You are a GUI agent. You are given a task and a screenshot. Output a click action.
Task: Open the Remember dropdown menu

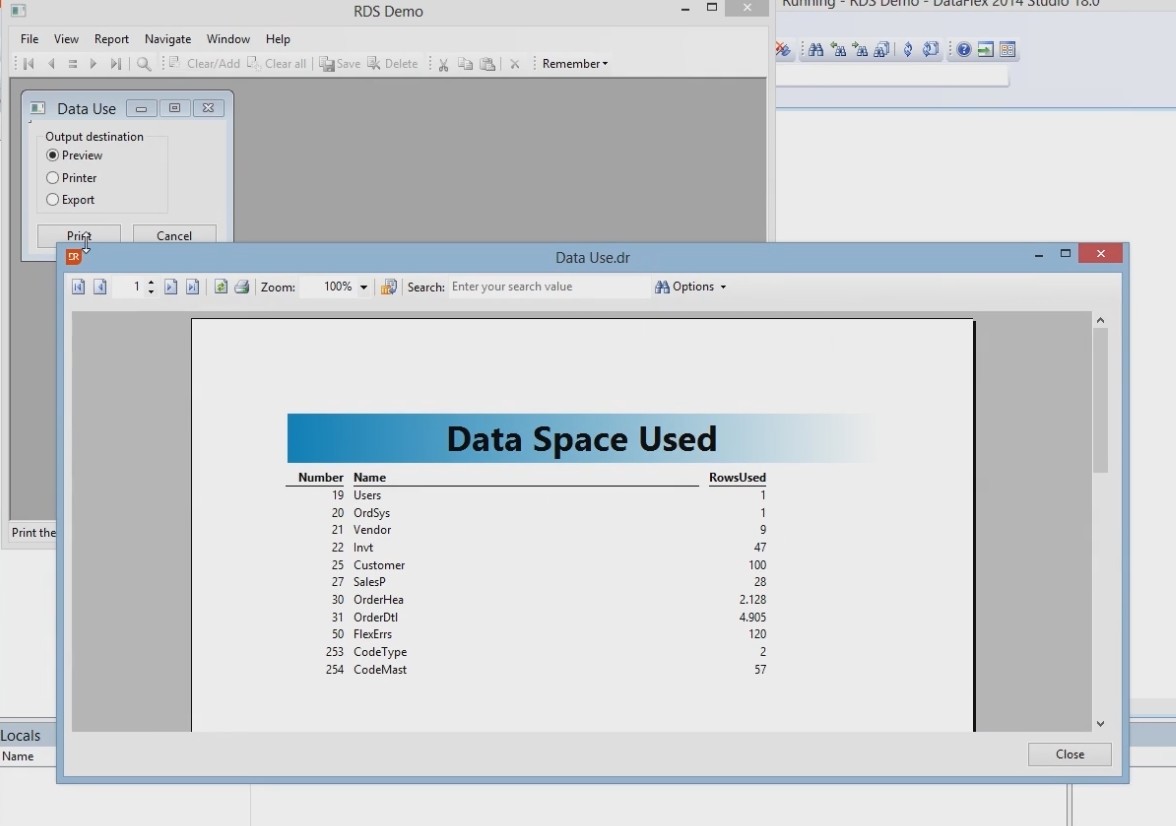tap(575, 64)
